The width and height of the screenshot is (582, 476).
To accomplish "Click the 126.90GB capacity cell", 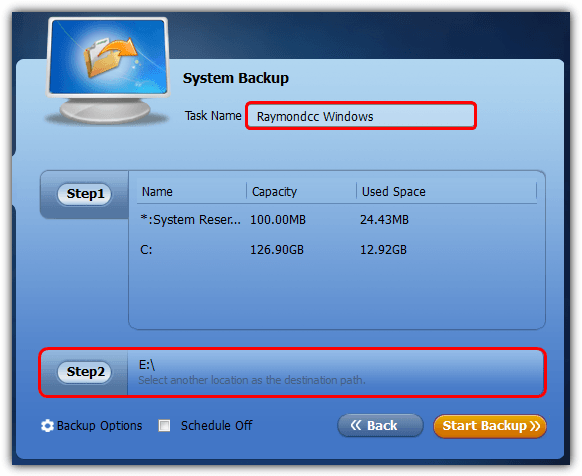I will [277, 250].
